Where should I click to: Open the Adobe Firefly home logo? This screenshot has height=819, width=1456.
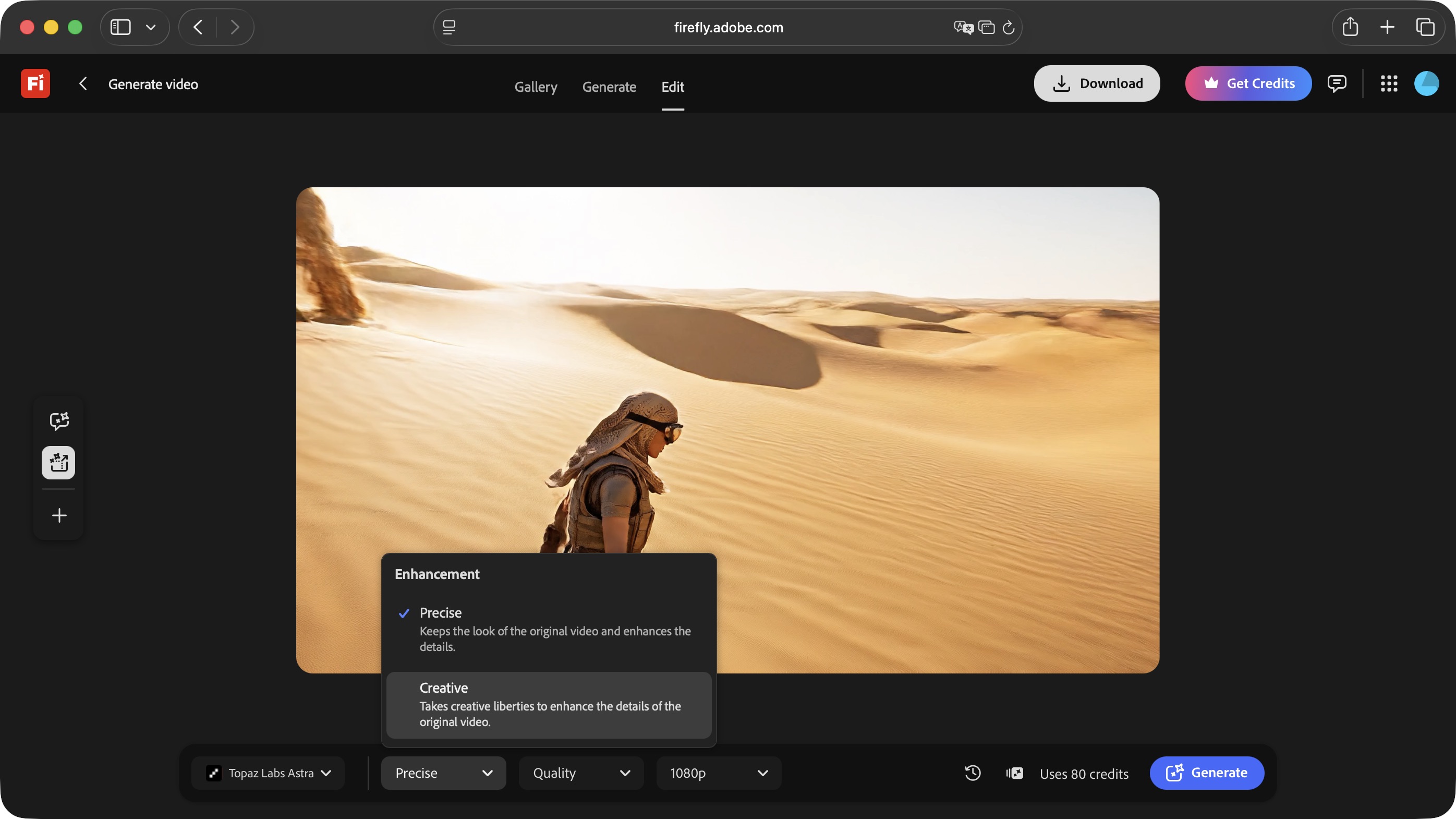point(35,83)
